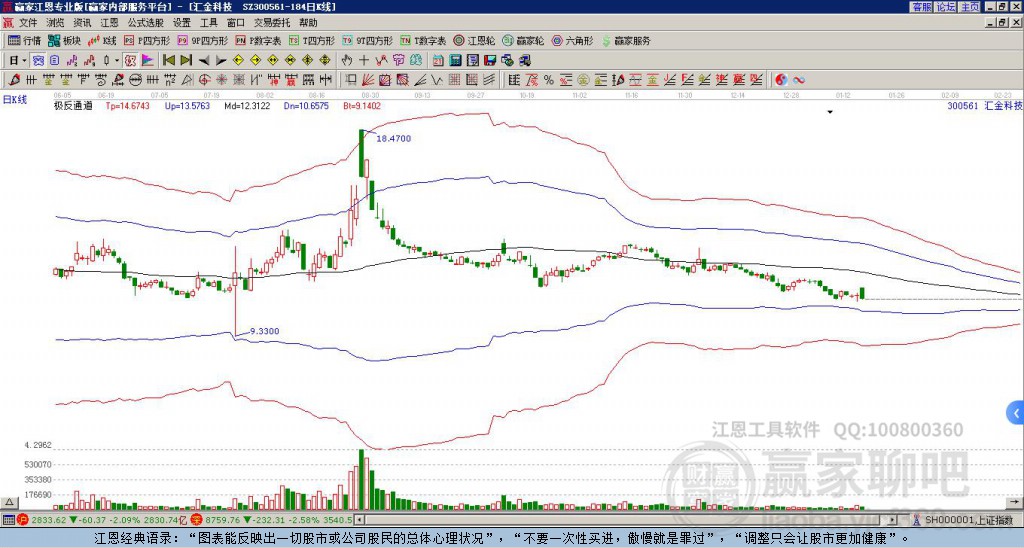This screenshot has width=1024, height=548.
Task: Toggle the highlighted blue chart-mode icon
Action: (x=38, y=61)
